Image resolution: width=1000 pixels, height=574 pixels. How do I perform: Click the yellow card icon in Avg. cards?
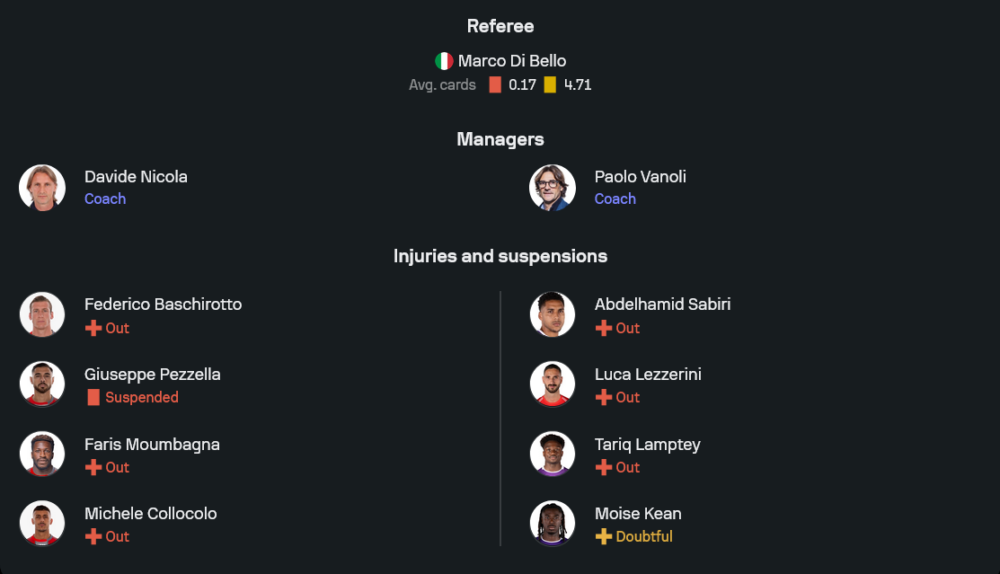click(550, 85)
